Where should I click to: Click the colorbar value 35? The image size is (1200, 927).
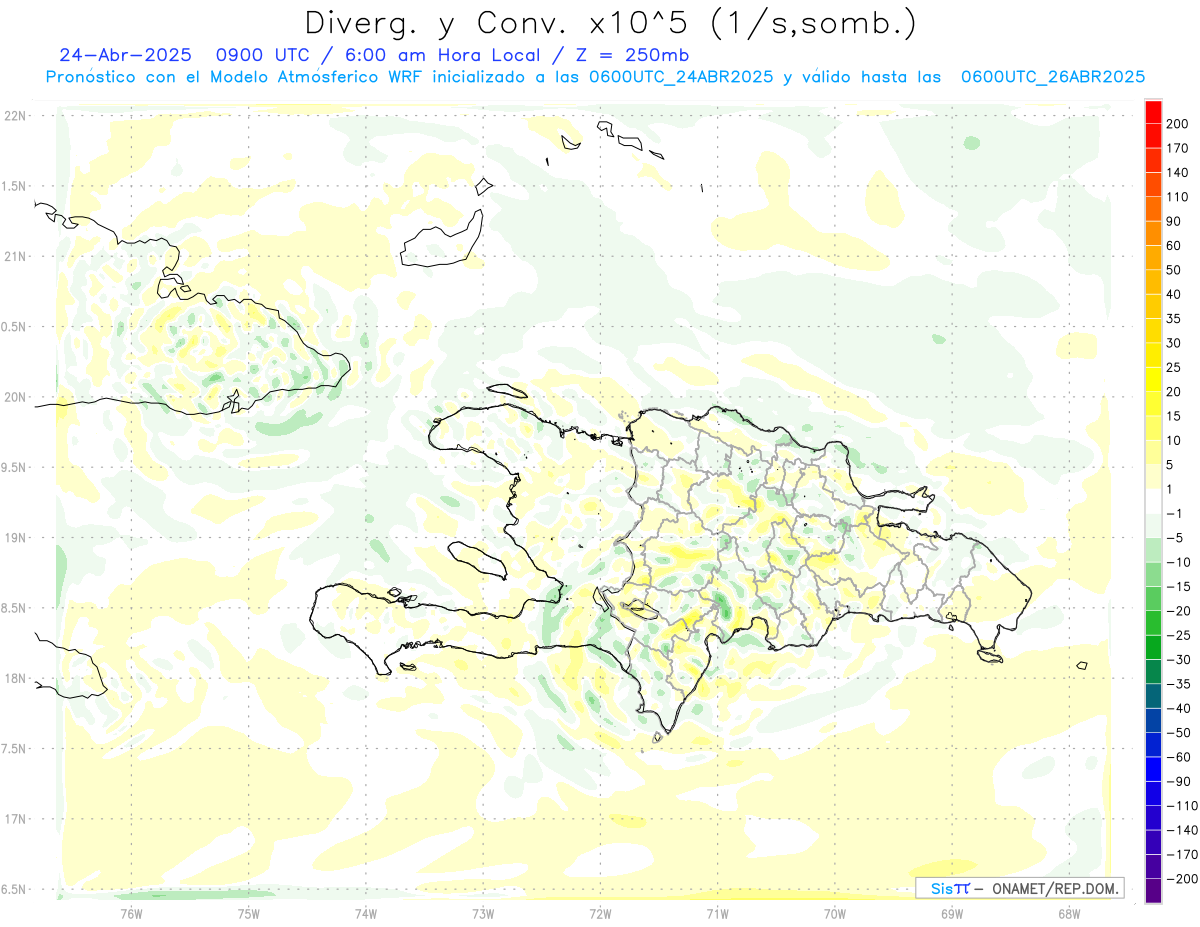coord(1174,319)
